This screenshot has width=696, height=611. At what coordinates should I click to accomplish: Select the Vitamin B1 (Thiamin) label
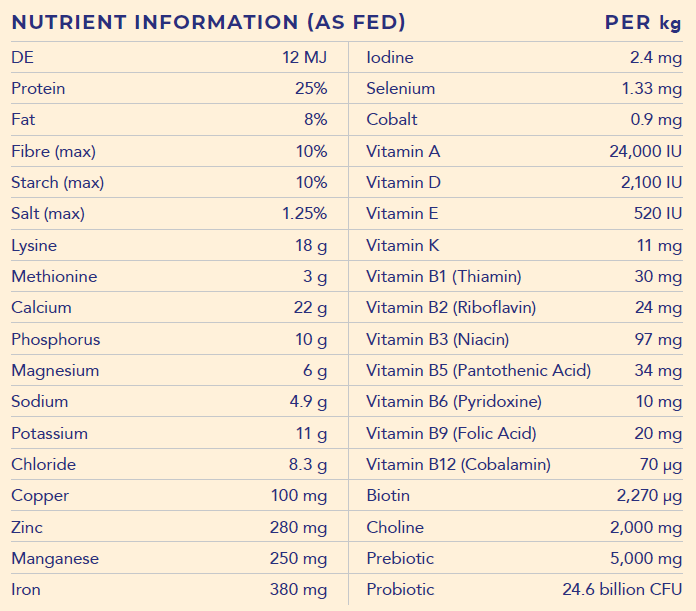(x=444, y=277)
